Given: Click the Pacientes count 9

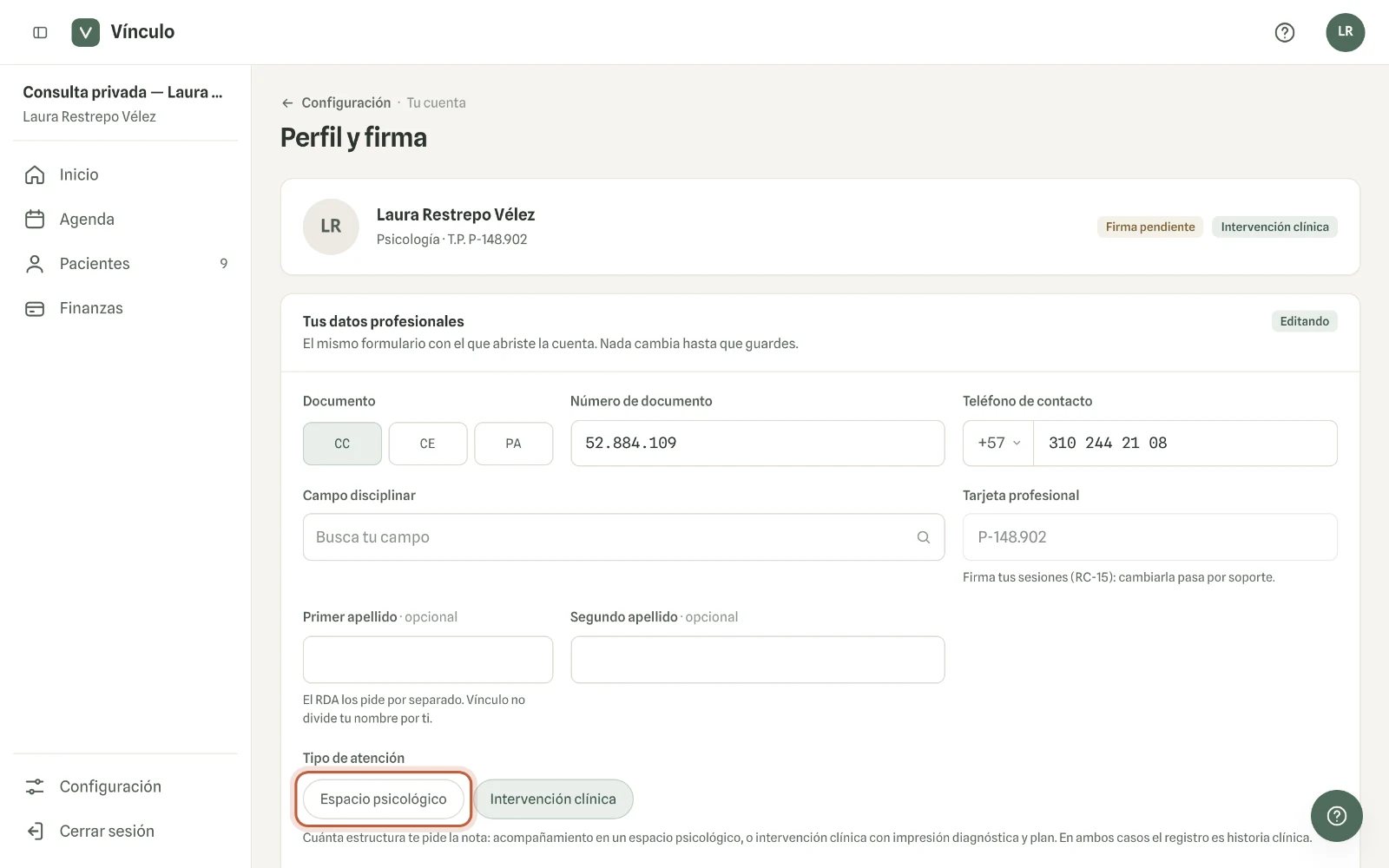Looking at the screenshot, I should click(224, 264).
